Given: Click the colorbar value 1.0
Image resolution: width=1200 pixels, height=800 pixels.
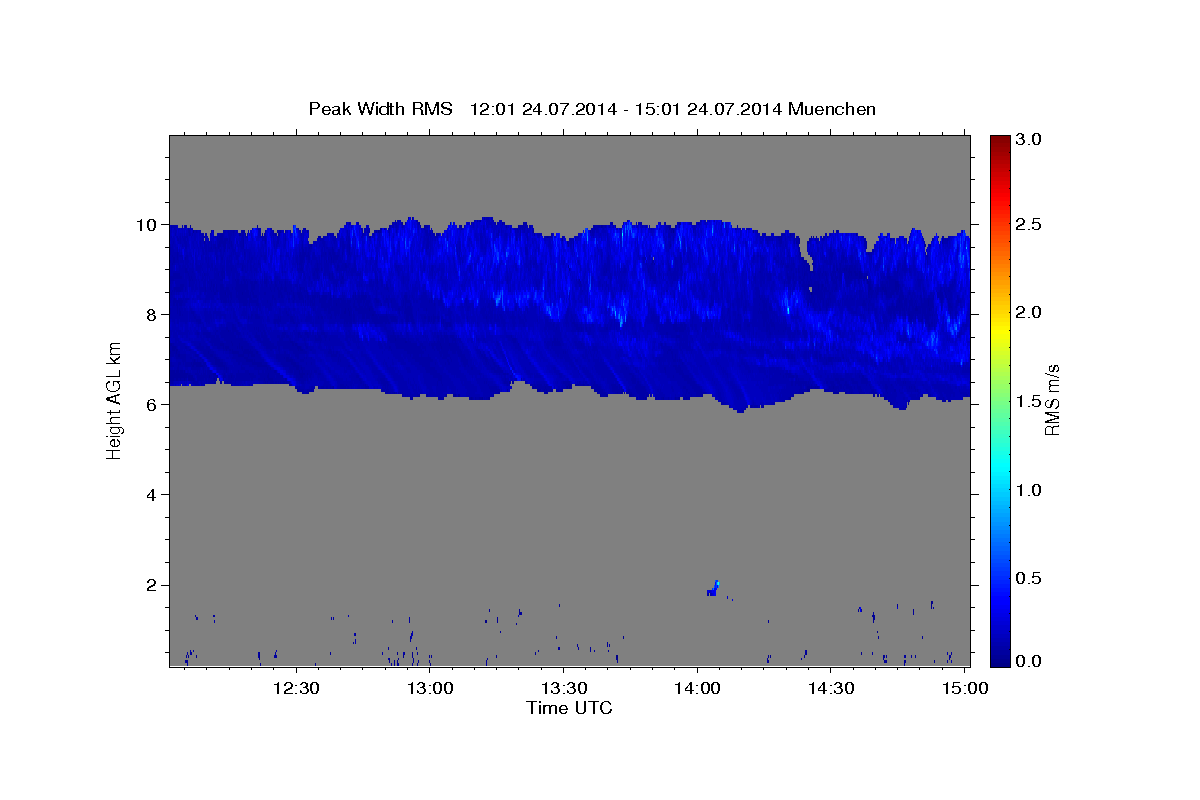Looking at the screenshot, I should click(x=1030, y=490).
